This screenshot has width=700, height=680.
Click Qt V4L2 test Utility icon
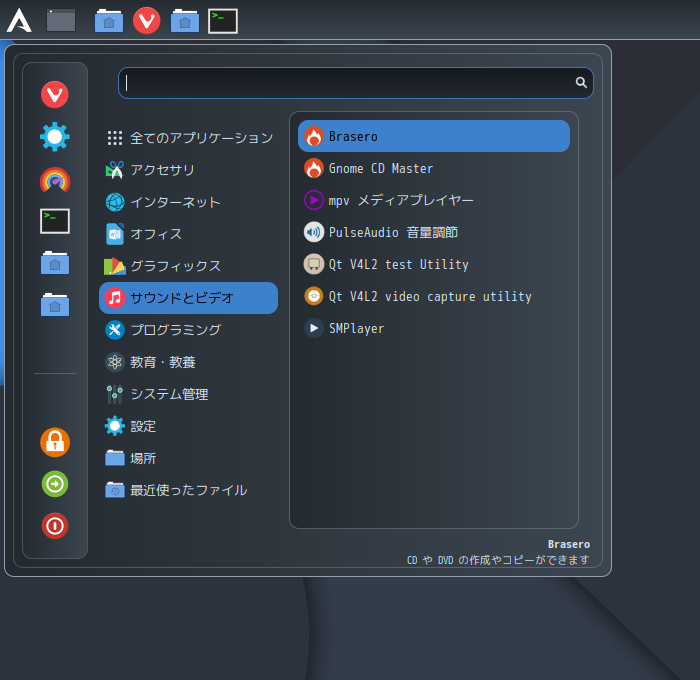(x=314, y=264)
